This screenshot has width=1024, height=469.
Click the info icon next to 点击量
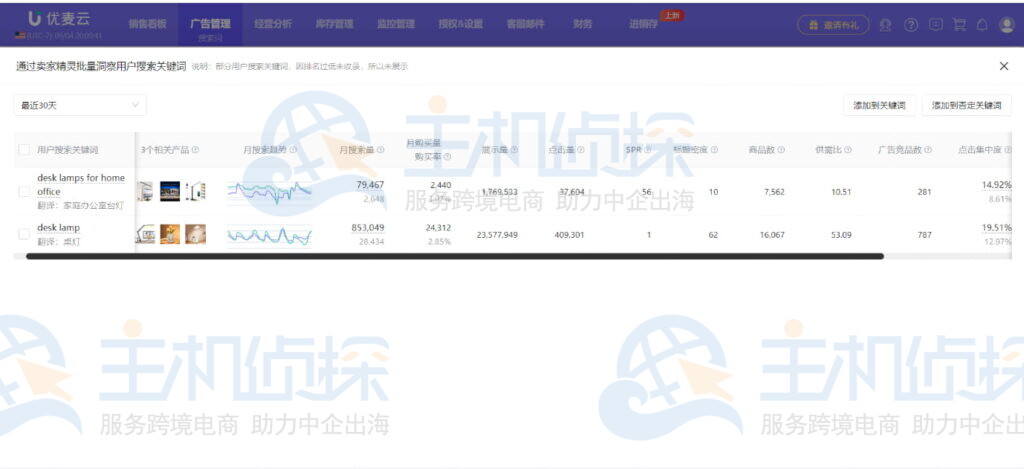click(581, 150)
